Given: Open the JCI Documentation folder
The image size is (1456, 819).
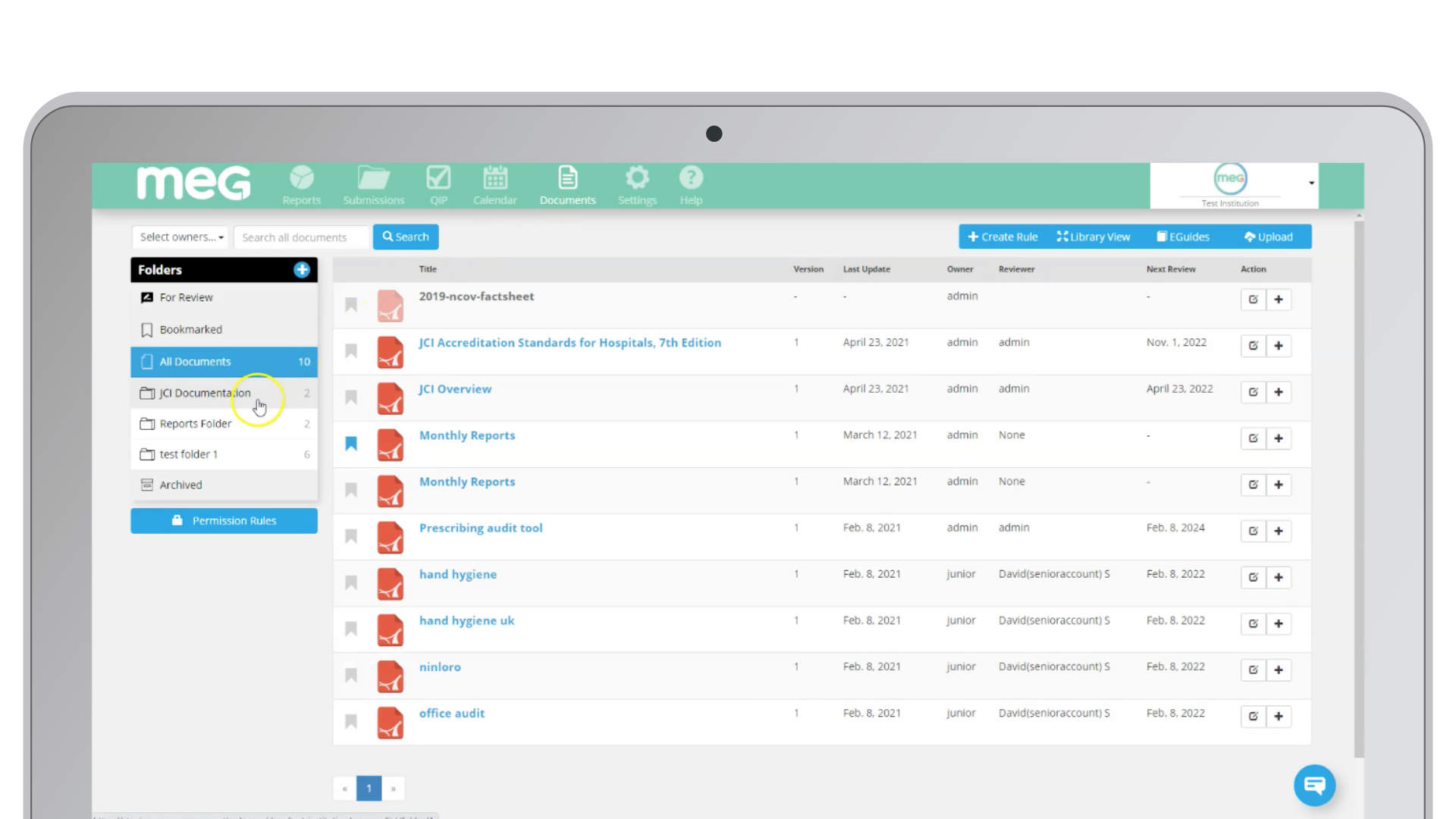Looking at the screenshot, I should pyautogui.click(x=202, y=393).
